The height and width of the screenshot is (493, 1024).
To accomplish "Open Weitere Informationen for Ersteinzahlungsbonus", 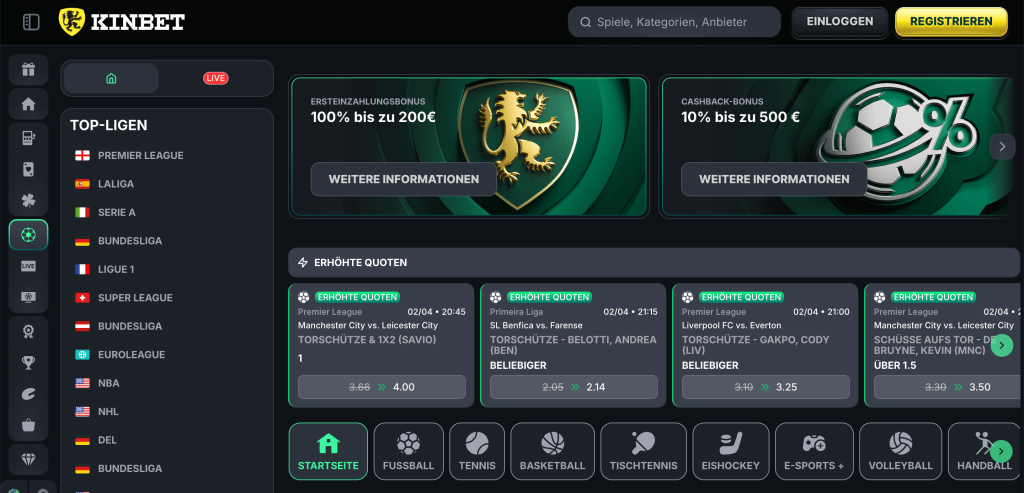I will 404,180.
